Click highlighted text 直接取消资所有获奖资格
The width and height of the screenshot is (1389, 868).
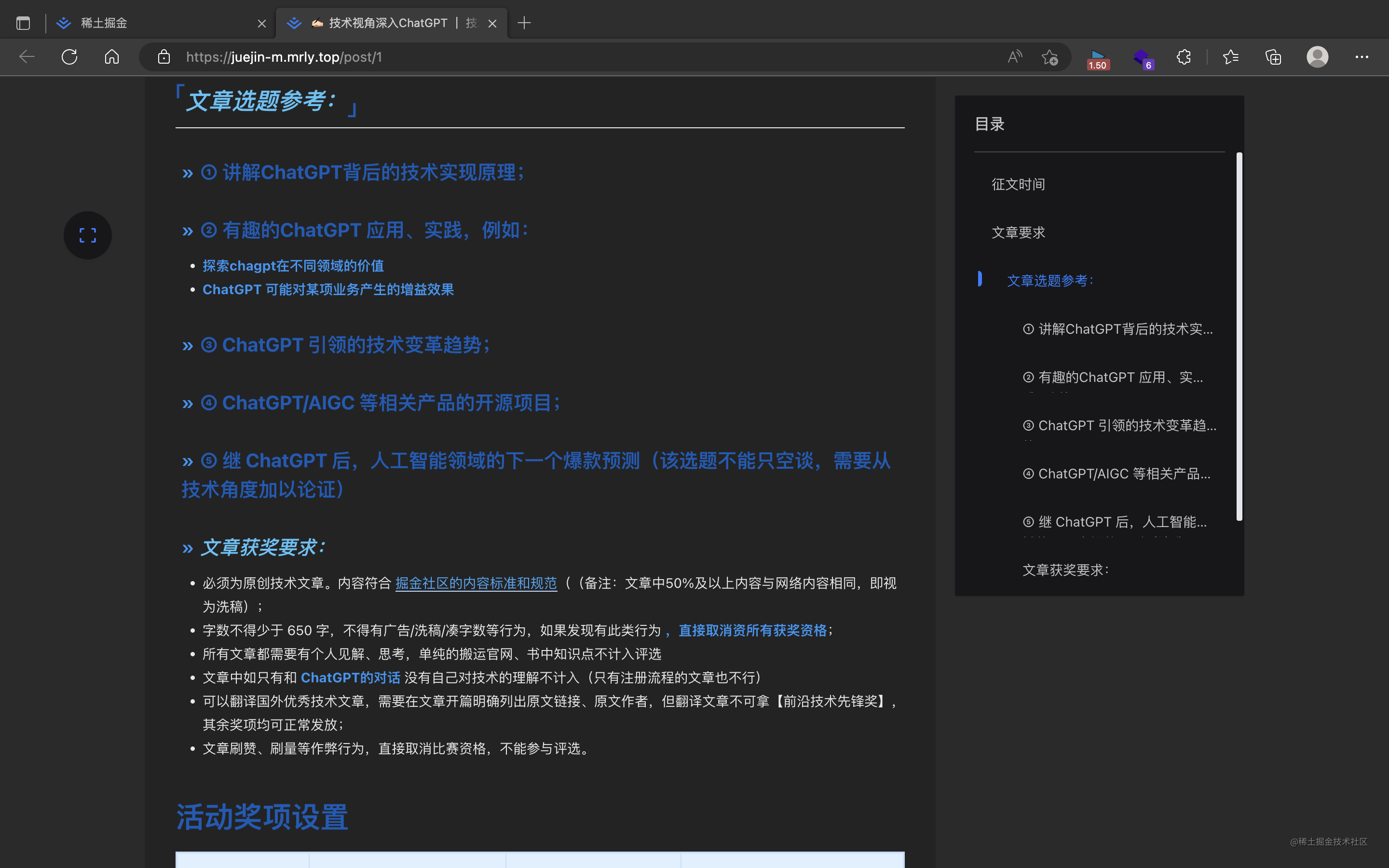pos(752,630)
